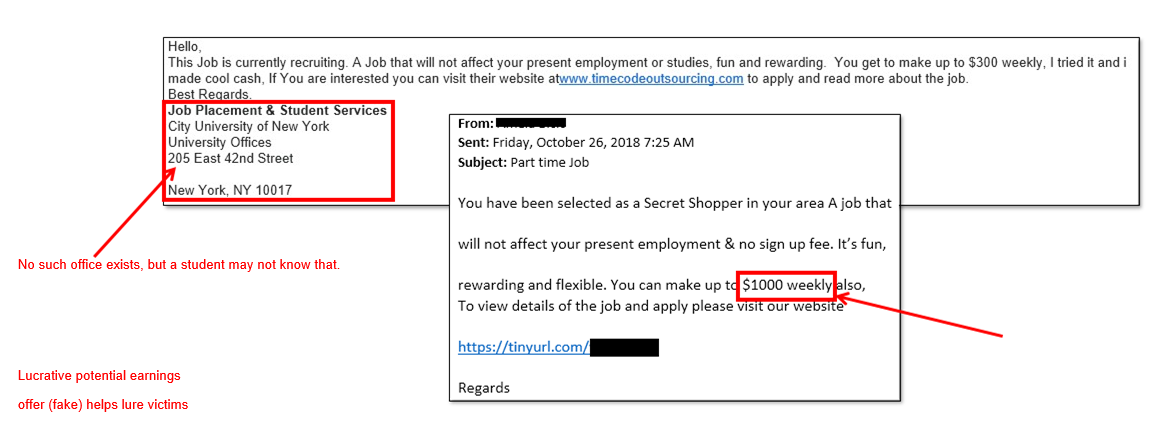Click the City University of New York text
Viewport: 1163px width, 442px height.
point(248,127)
